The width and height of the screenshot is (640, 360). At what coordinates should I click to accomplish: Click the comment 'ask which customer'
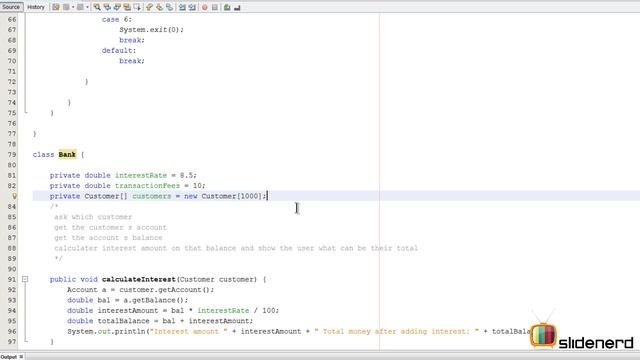pyautogui.click(x=93, y=217)
